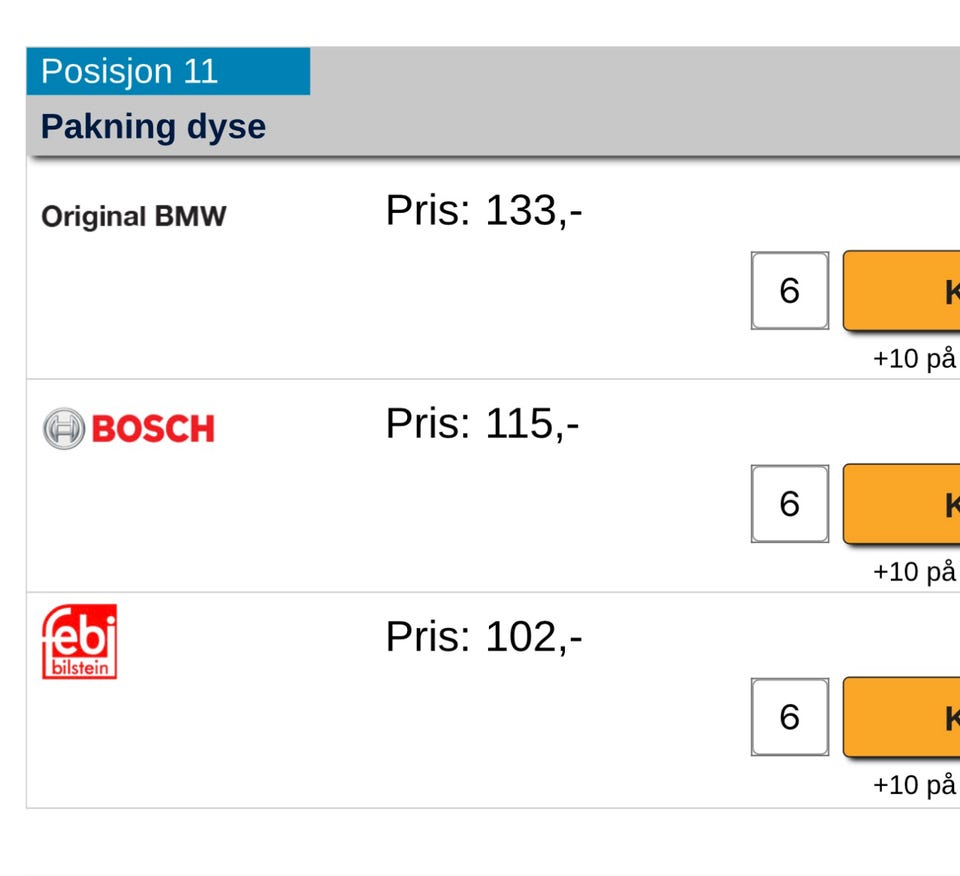Click the +10 på note under febi button
This screenshot has width=960, height=876.
(914, 785)
